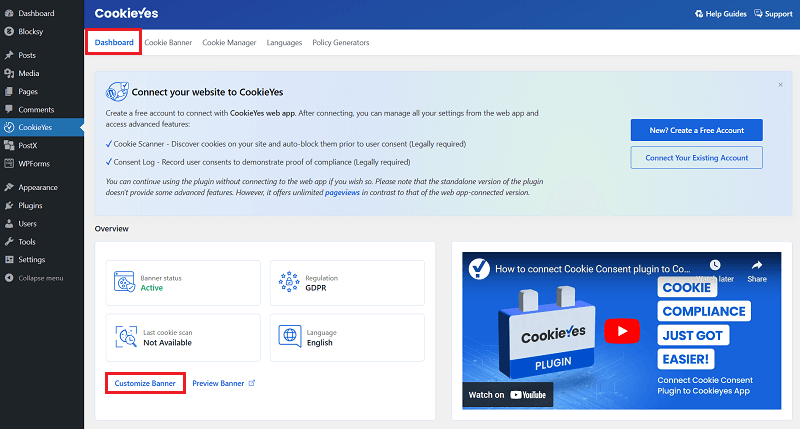The image size is (800, 429).
Task: Open Settings via its sidebar icon
Action: tap(9, 260)
